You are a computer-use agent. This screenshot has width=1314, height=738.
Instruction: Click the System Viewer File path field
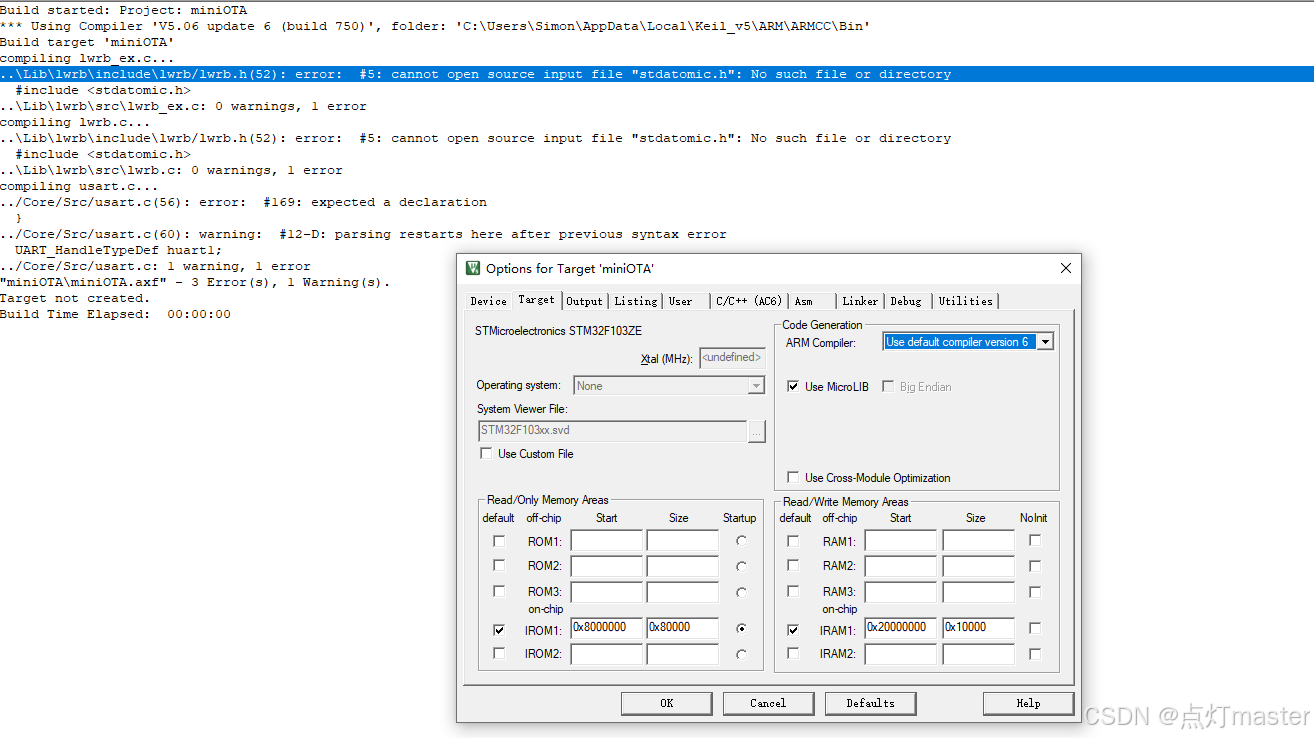[613, 431]
